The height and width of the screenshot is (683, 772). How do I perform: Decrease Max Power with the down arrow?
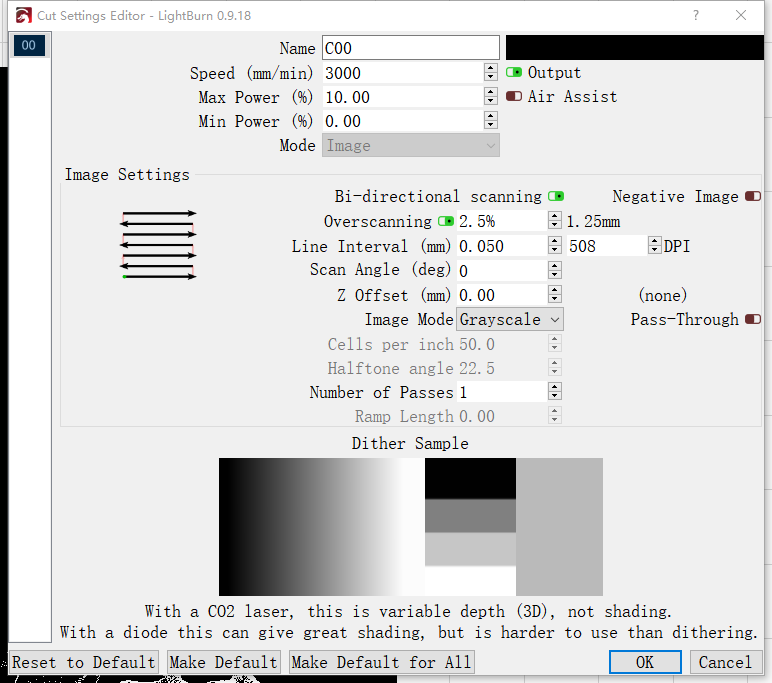pos(490,101)
